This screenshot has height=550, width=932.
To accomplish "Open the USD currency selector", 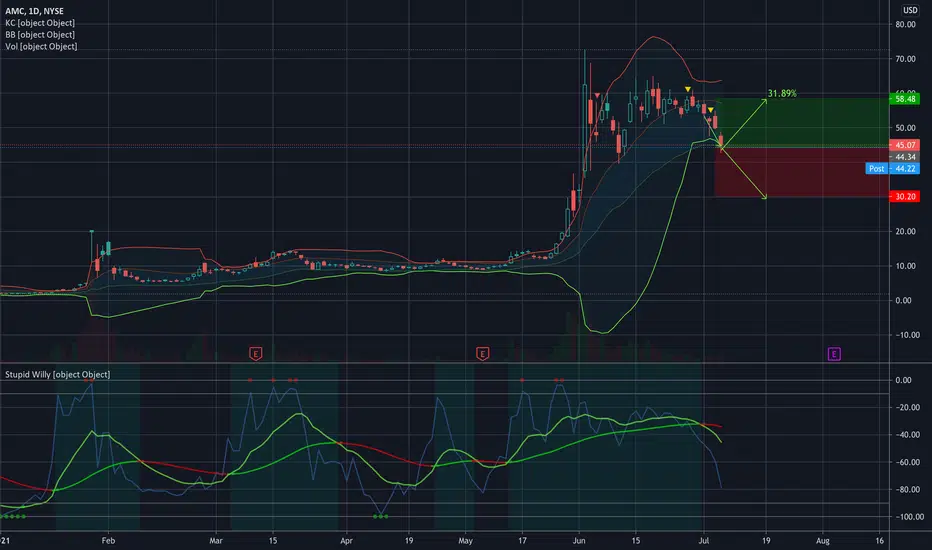I will [910, 10].
